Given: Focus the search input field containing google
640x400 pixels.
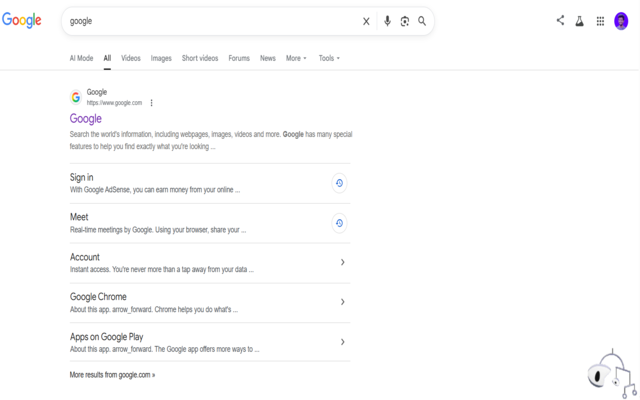Looking at the screenshot, I should 212,21.
